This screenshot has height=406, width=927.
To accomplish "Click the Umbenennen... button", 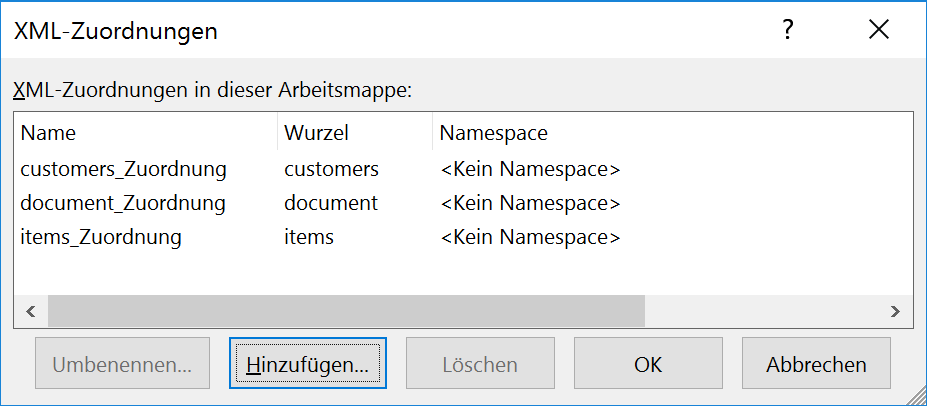I will [x=123, y=365].
